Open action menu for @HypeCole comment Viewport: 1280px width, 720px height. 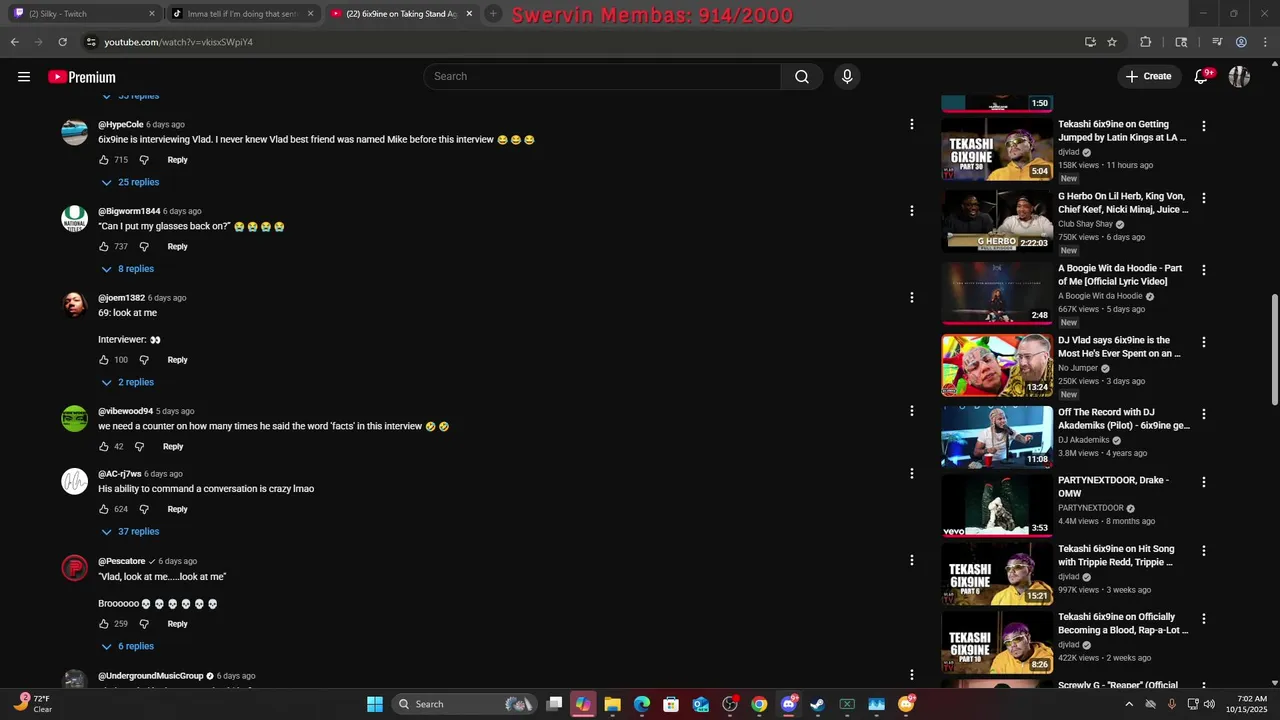tap(911, 124)
